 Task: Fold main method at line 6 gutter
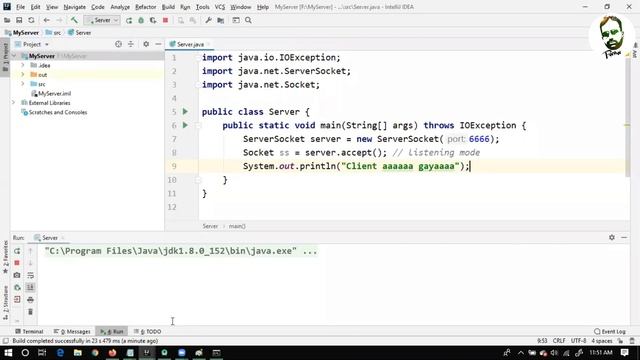click(x=198, y=125)
